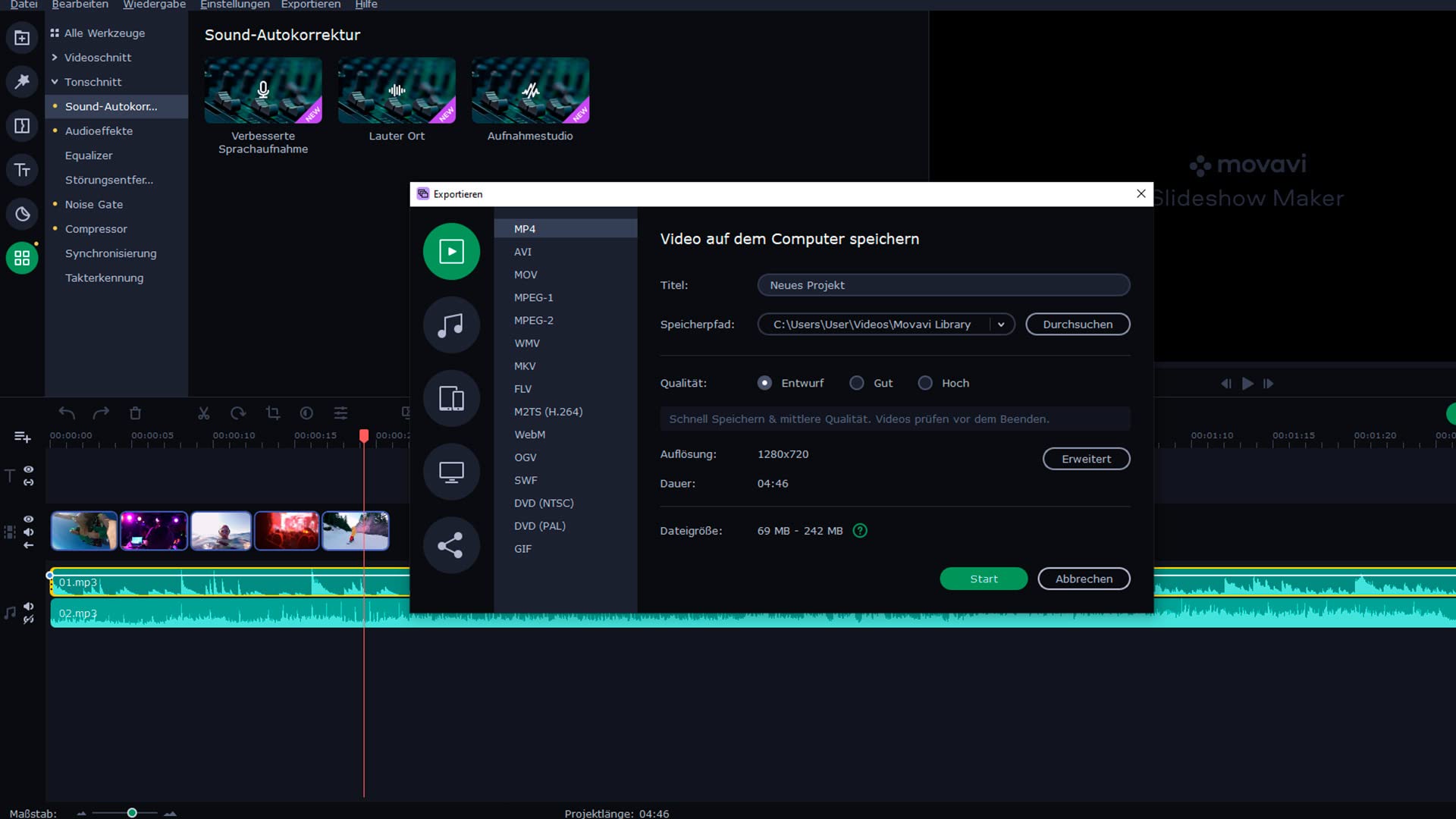Click next frame playback button

(x=1268, y=384)
